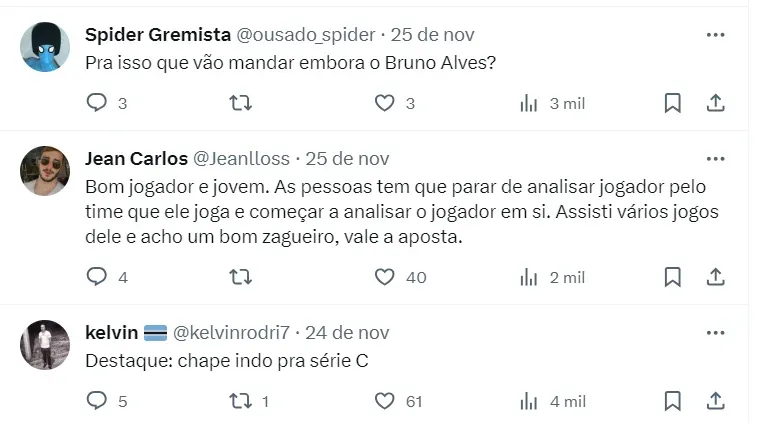Click Jean Carlos's profile picture
The height and width of the screenshot is (423, 763).
point(45,171)
